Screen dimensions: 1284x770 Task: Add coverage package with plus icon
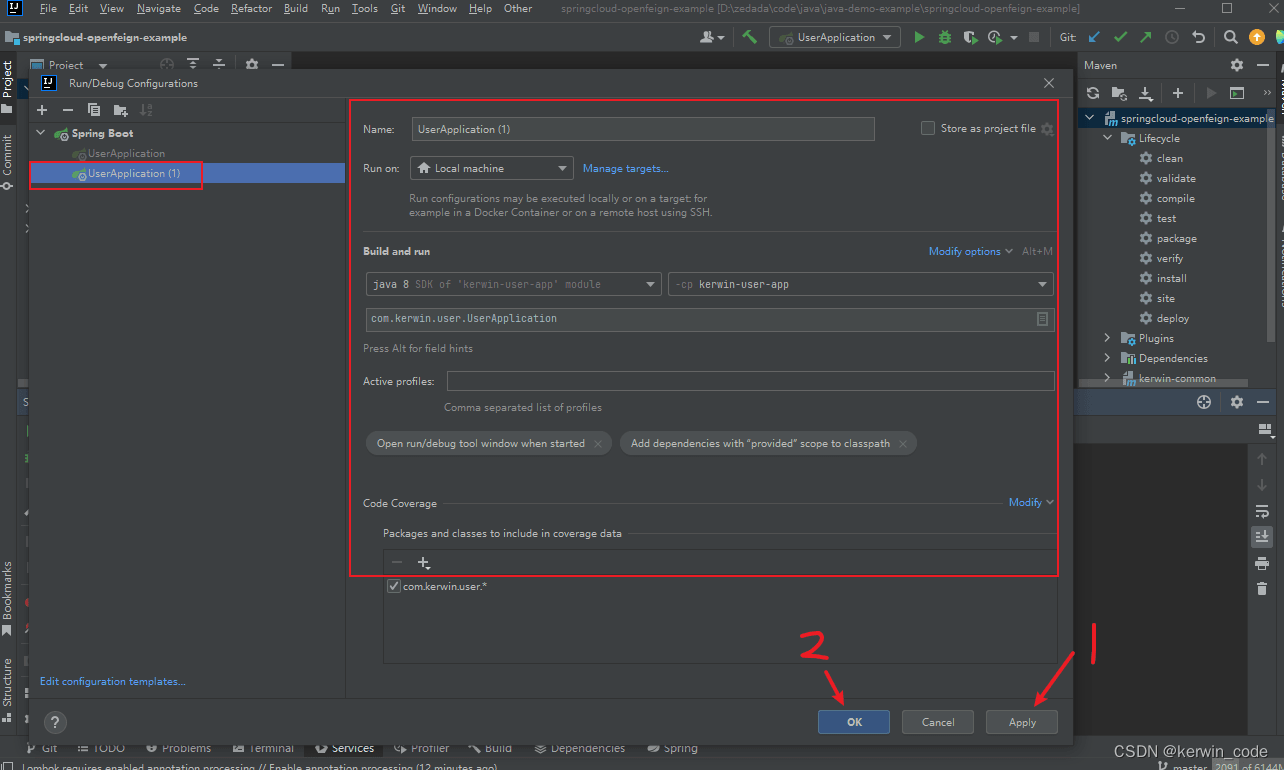pos(423,563)
